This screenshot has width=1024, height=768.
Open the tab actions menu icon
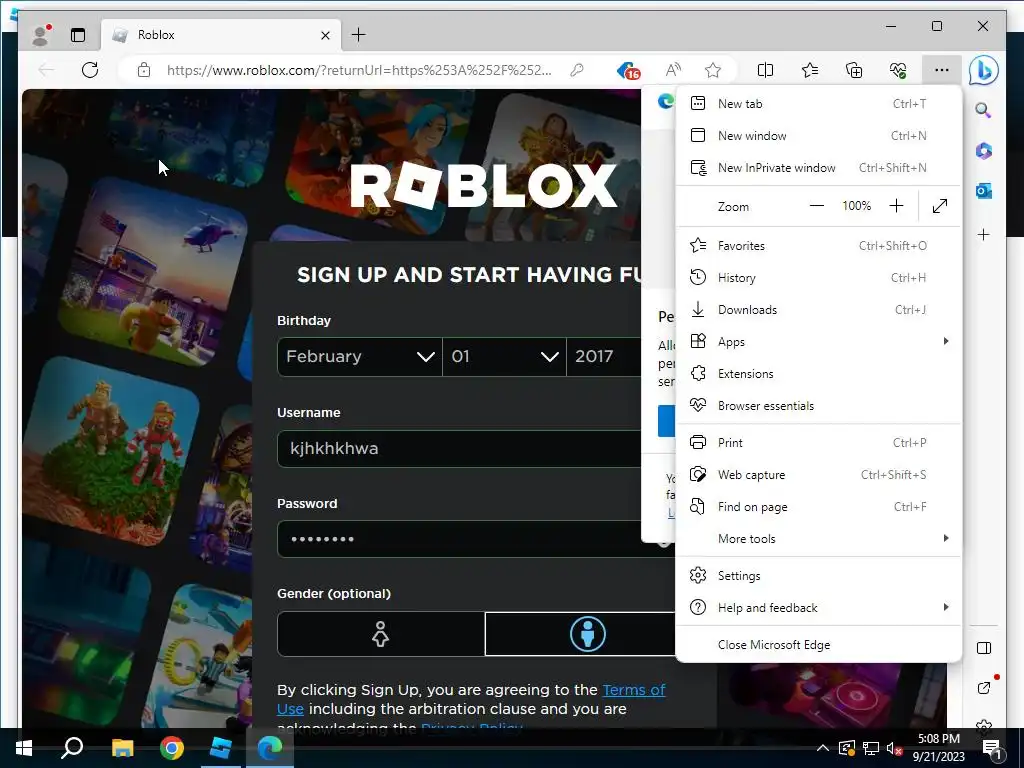[78, 35]
